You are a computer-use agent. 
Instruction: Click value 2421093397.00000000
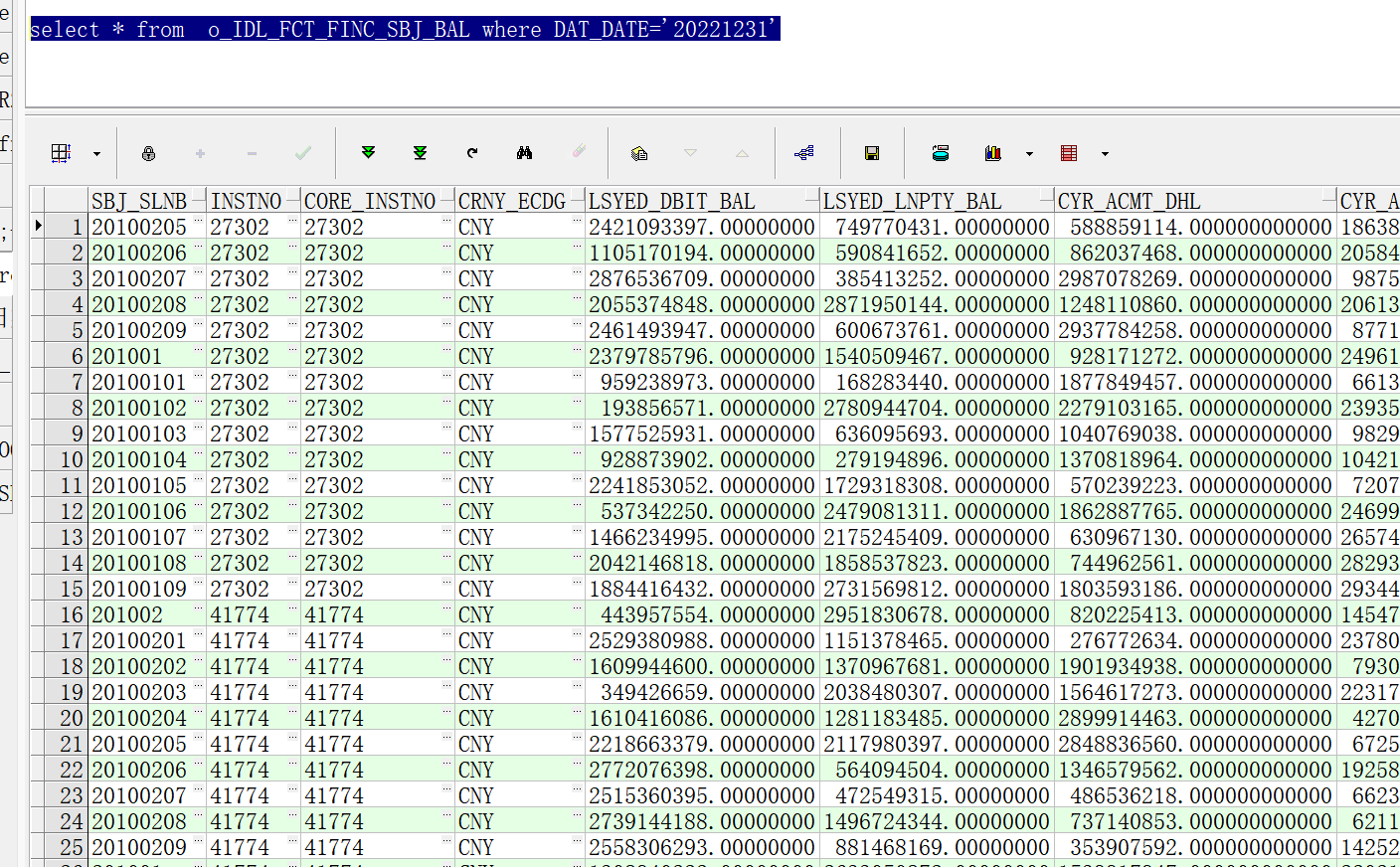coord(702,227)
